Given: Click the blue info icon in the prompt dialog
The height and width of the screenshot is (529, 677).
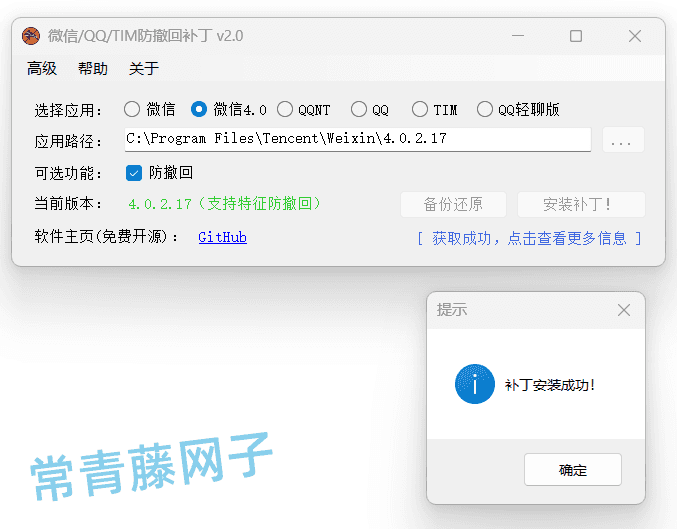Looking at the screenshot, I should coord(475,384).
